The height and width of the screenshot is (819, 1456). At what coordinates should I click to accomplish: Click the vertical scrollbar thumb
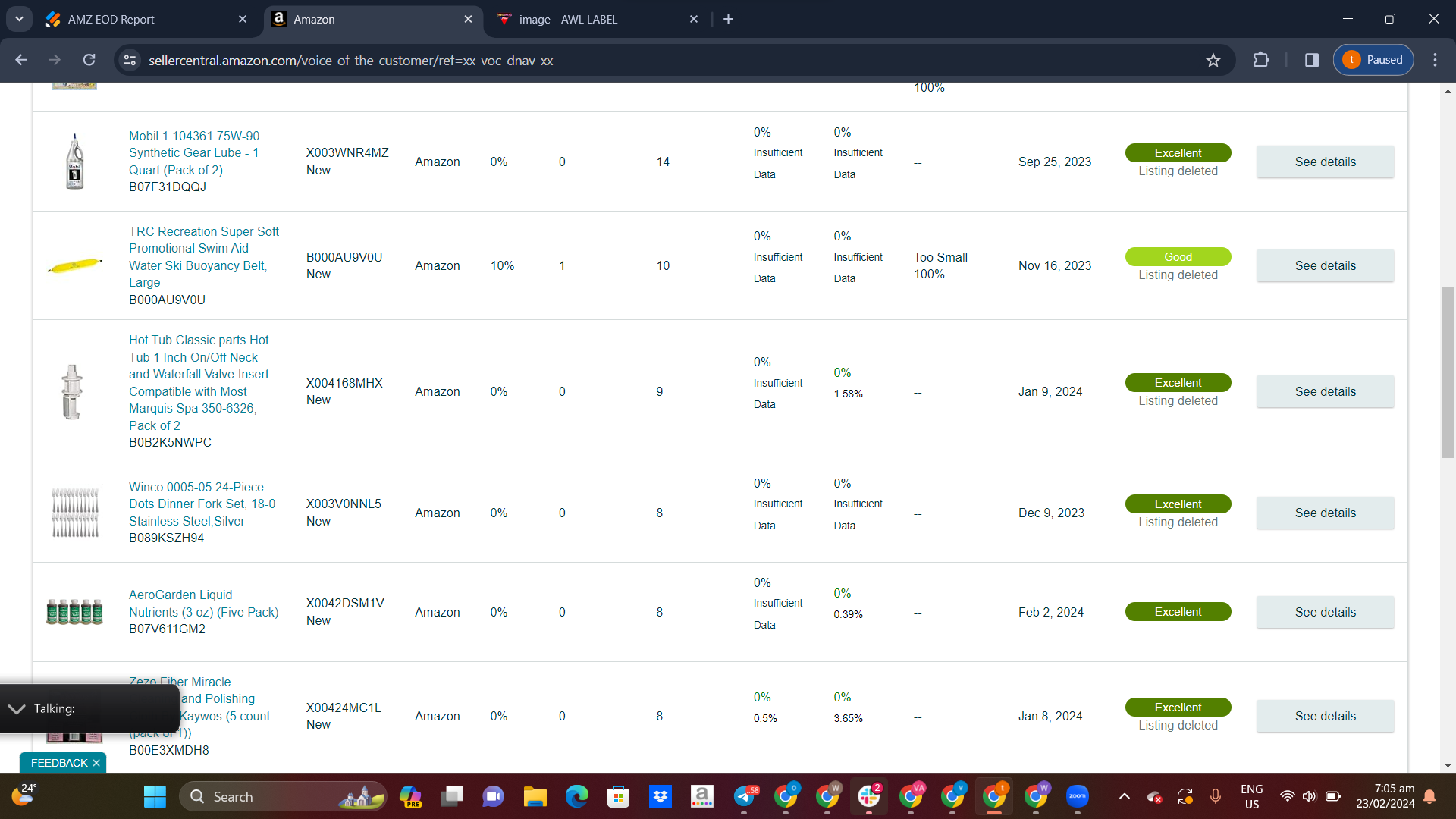1448,372
